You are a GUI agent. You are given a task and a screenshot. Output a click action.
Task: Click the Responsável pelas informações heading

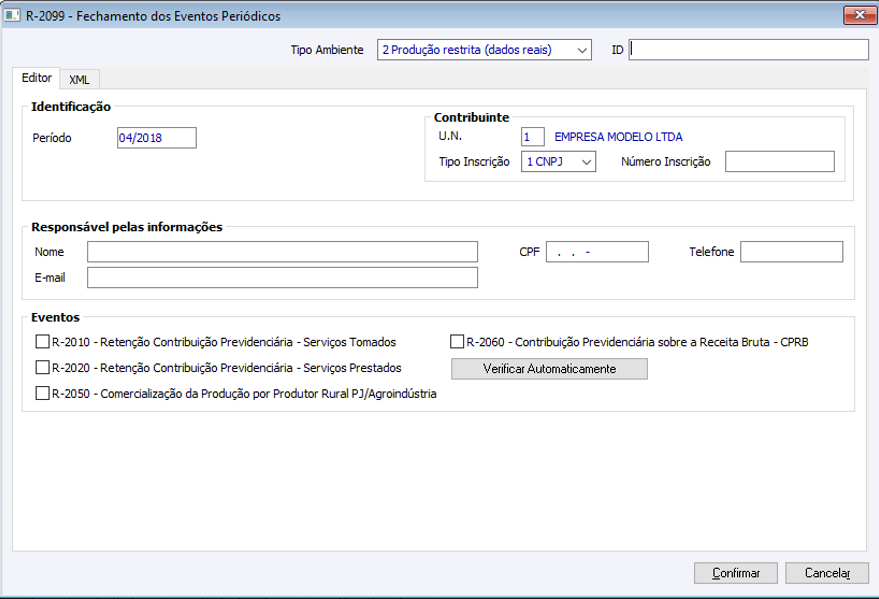[127, 227]
